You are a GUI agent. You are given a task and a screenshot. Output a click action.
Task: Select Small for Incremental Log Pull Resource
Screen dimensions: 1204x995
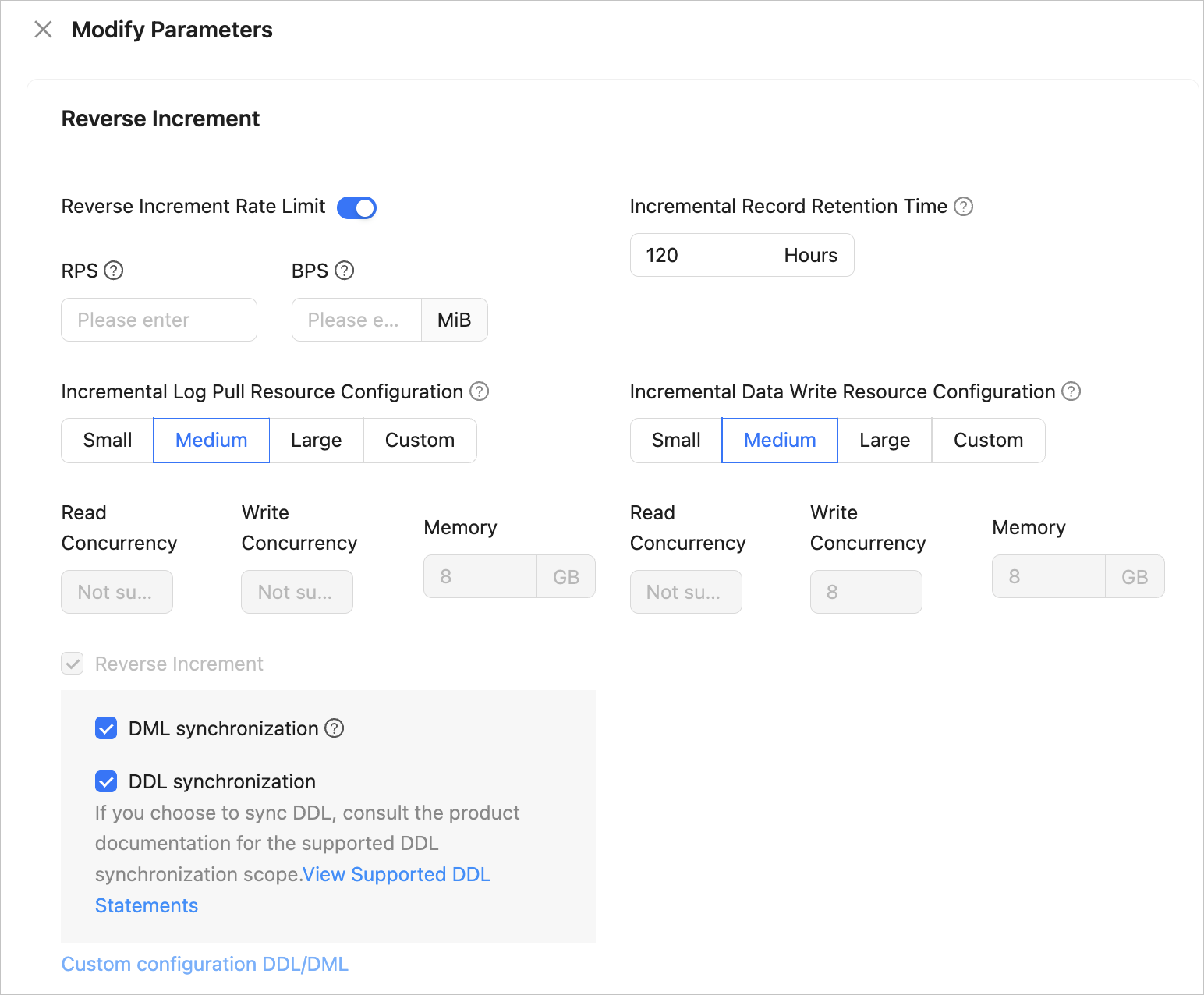pyautogui.click(x=108, y=441)
